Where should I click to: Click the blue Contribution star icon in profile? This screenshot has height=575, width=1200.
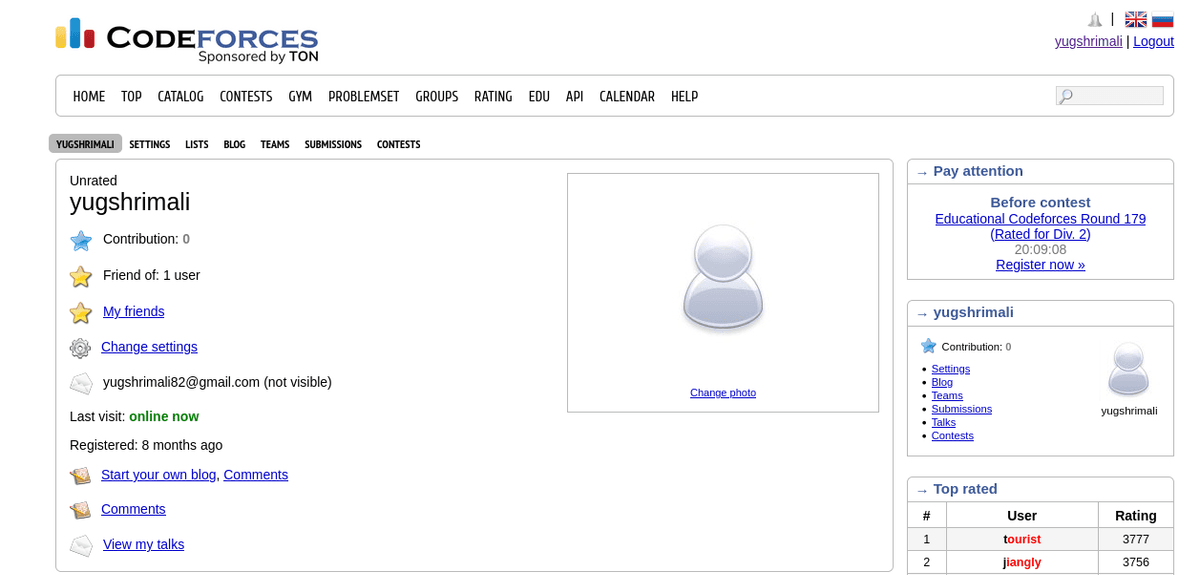[81, 240]
